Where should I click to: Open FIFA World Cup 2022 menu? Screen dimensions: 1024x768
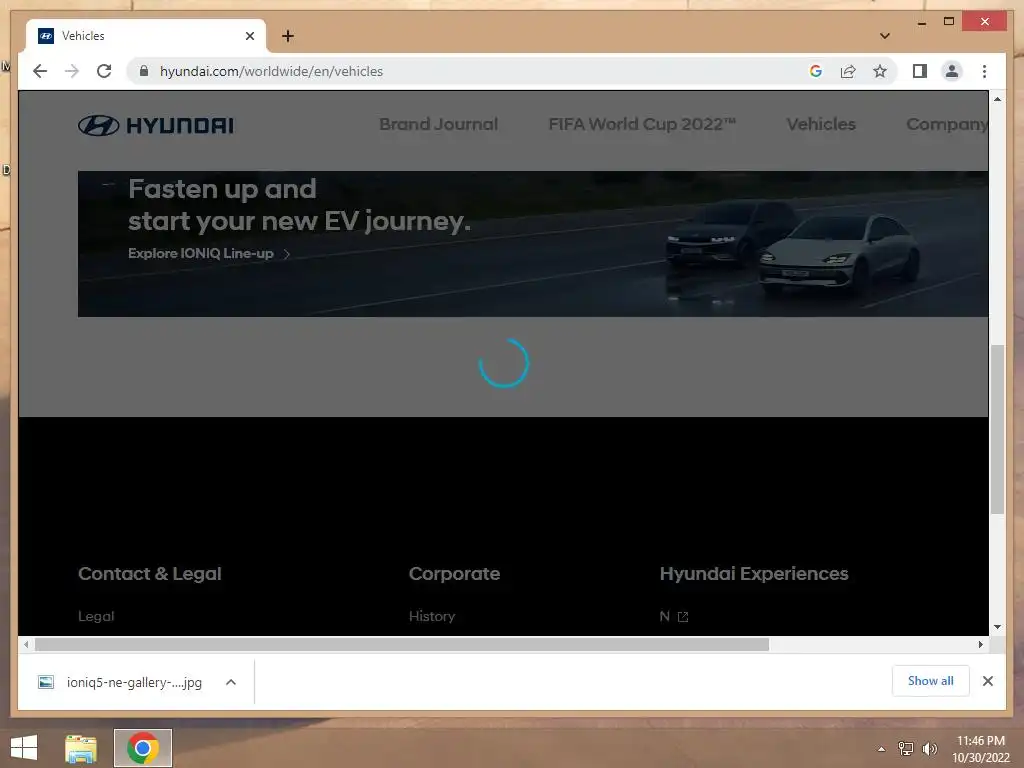[x=642, y=124]
